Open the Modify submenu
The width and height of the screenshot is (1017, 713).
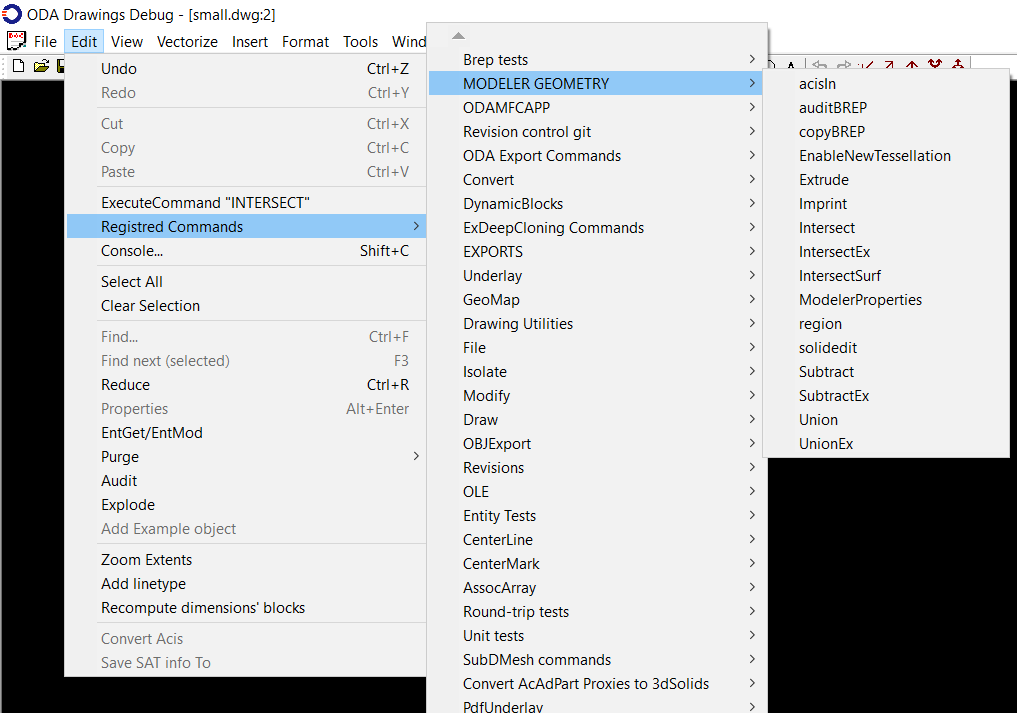[597, 396]
